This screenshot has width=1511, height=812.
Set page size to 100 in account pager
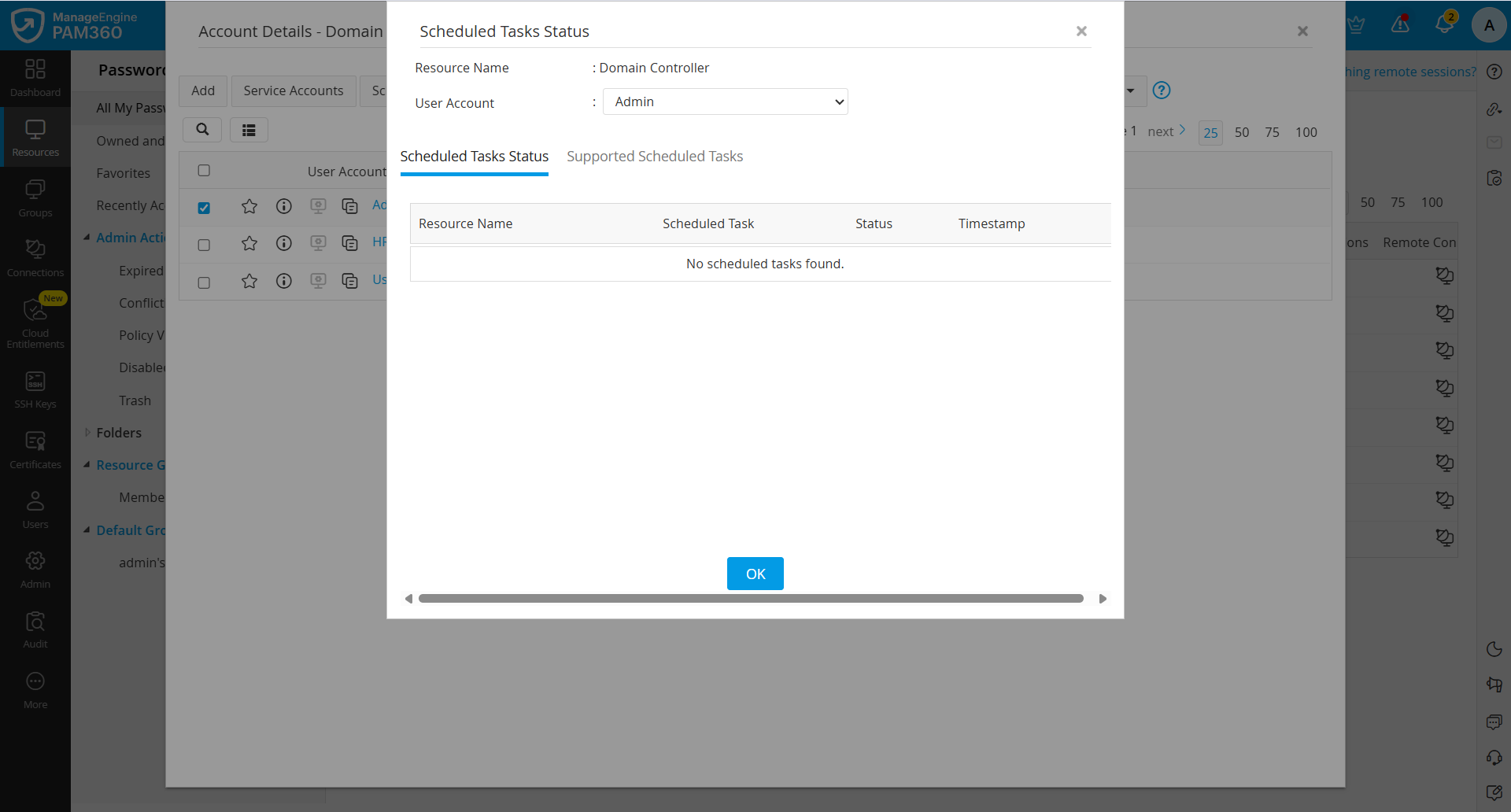pyautogui.click(x=1306, y=132)
